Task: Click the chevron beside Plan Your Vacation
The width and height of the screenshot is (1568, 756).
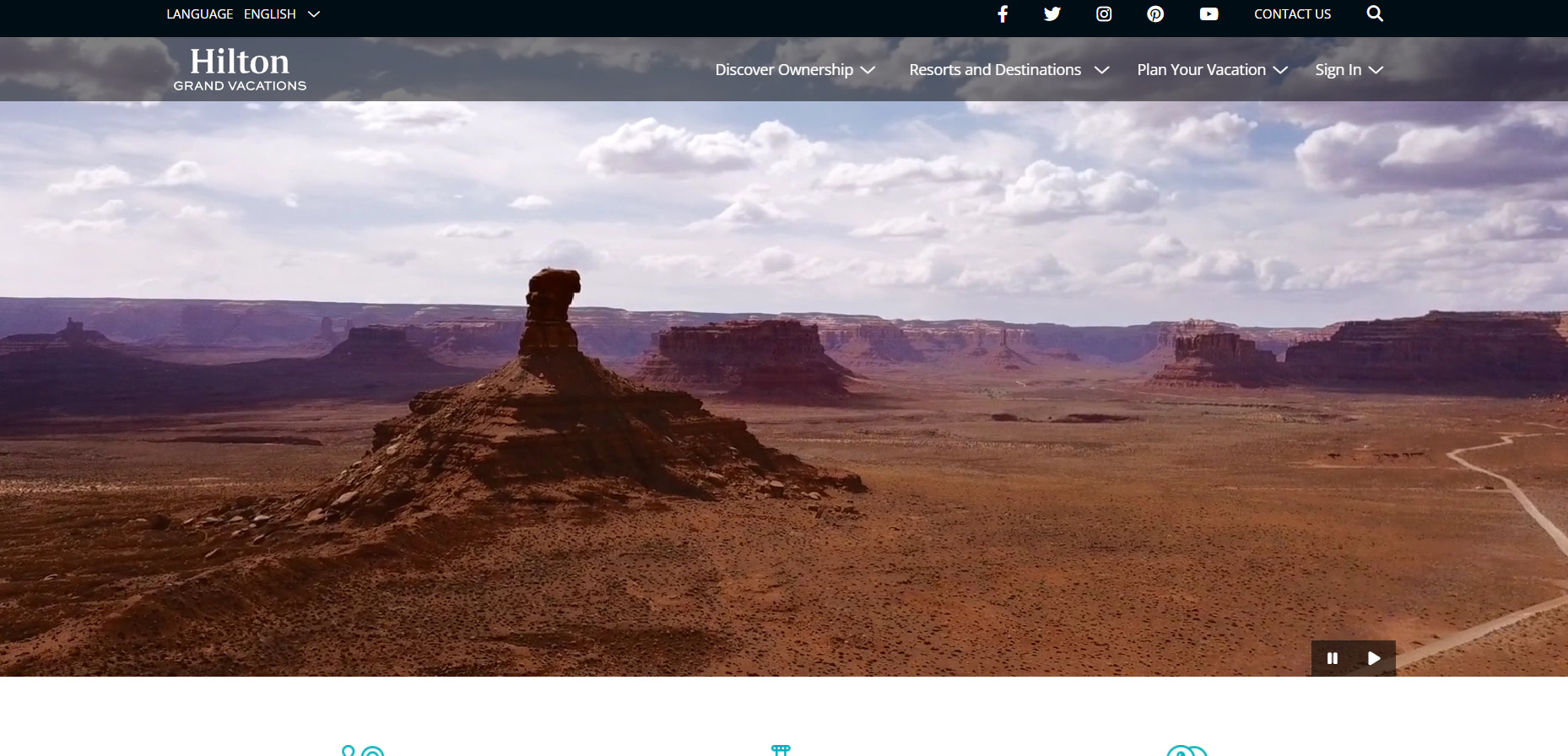Action: [x=1280, y=70]
